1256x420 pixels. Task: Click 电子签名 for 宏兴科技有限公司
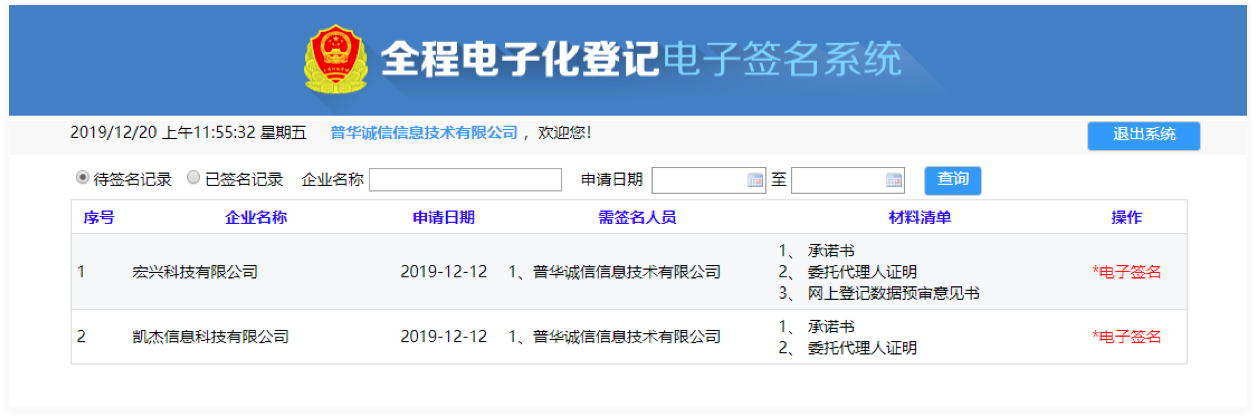coord(1127,272)
